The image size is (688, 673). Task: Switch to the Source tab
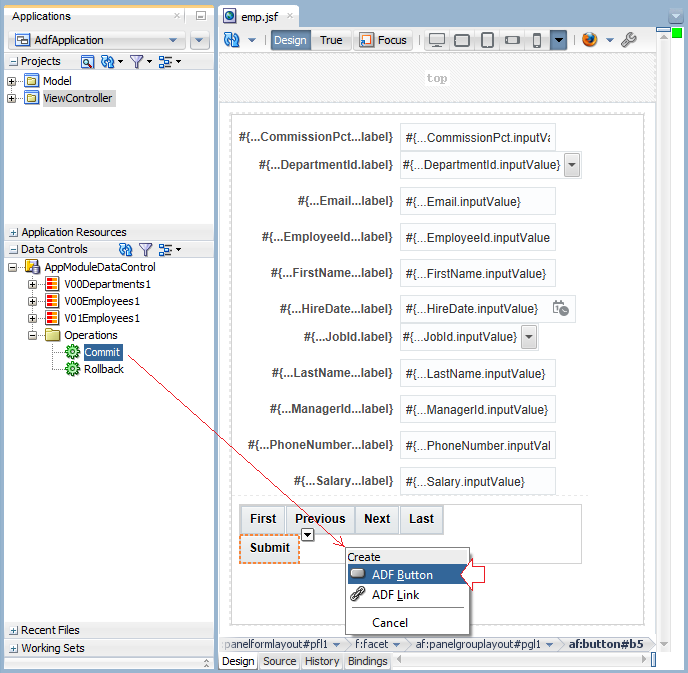(280, 661)
